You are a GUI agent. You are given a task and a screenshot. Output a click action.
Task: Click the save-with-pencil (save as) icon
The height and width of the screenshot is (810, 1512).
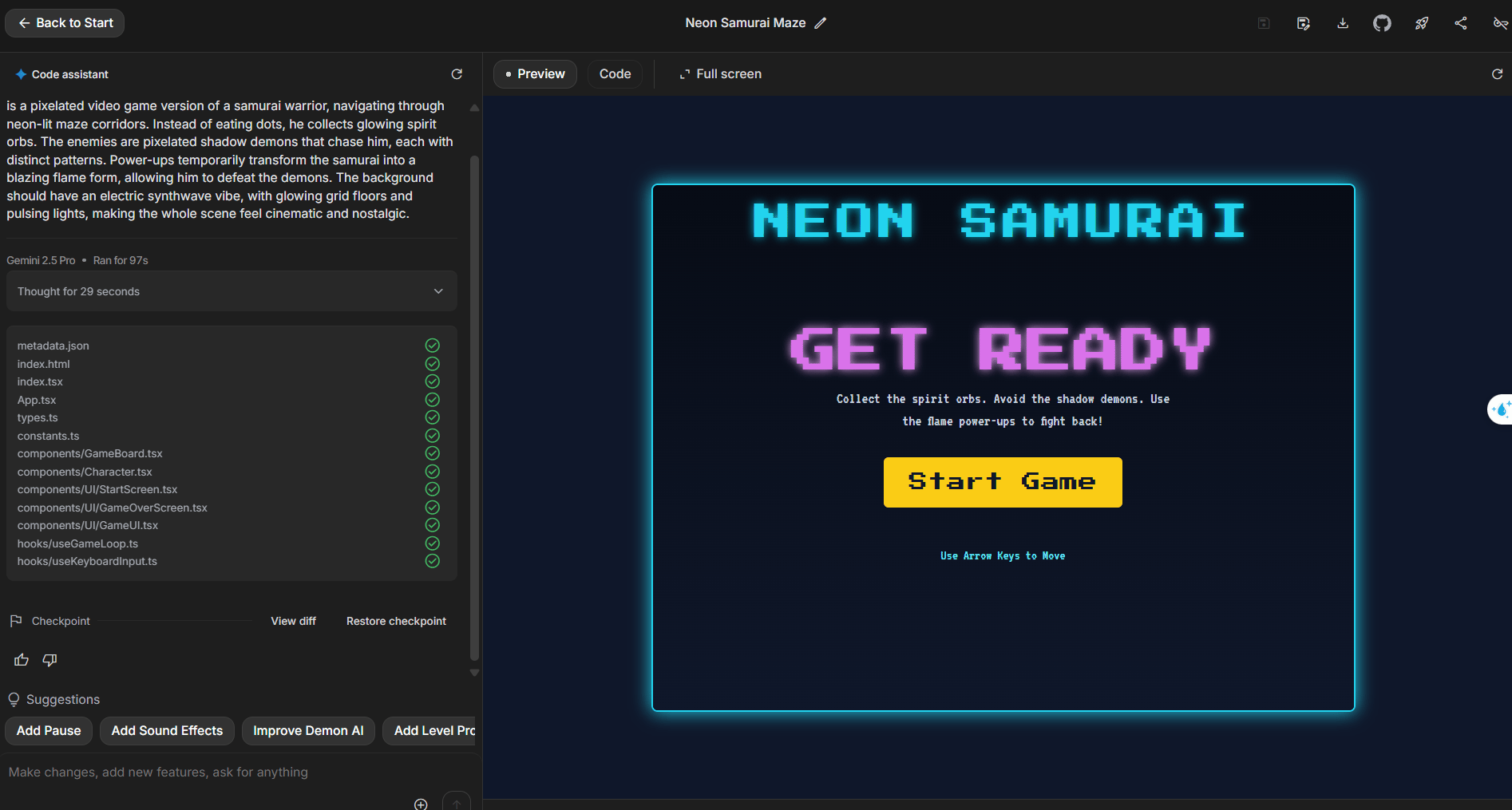click(x=1304, y=23)
